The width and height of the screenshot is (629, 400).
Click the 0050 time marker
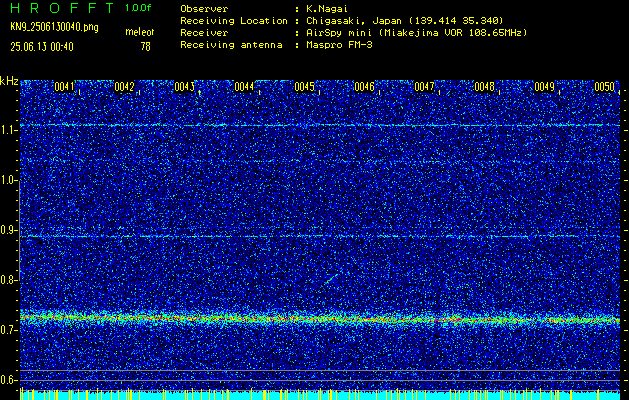point(605,87)
